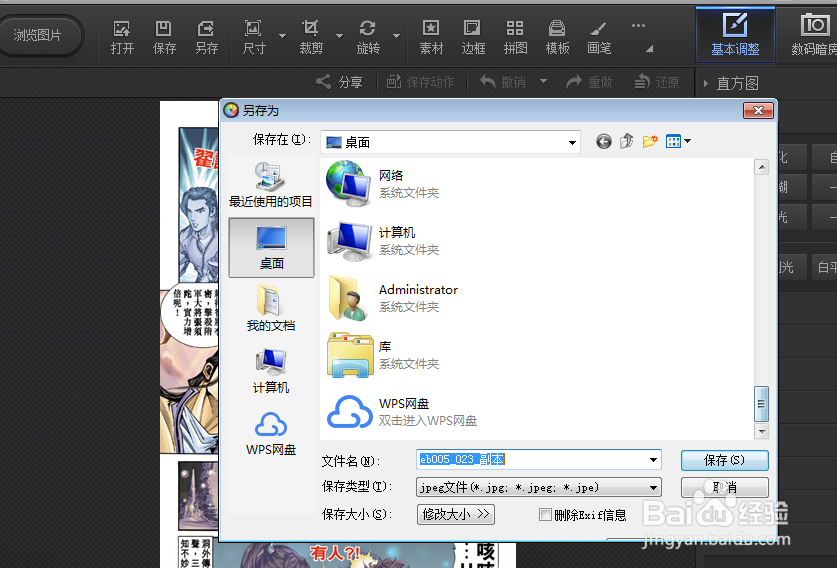Expand the 撤消 undo history dropdown
Screen dimensions: 837x568
point(543,81)
